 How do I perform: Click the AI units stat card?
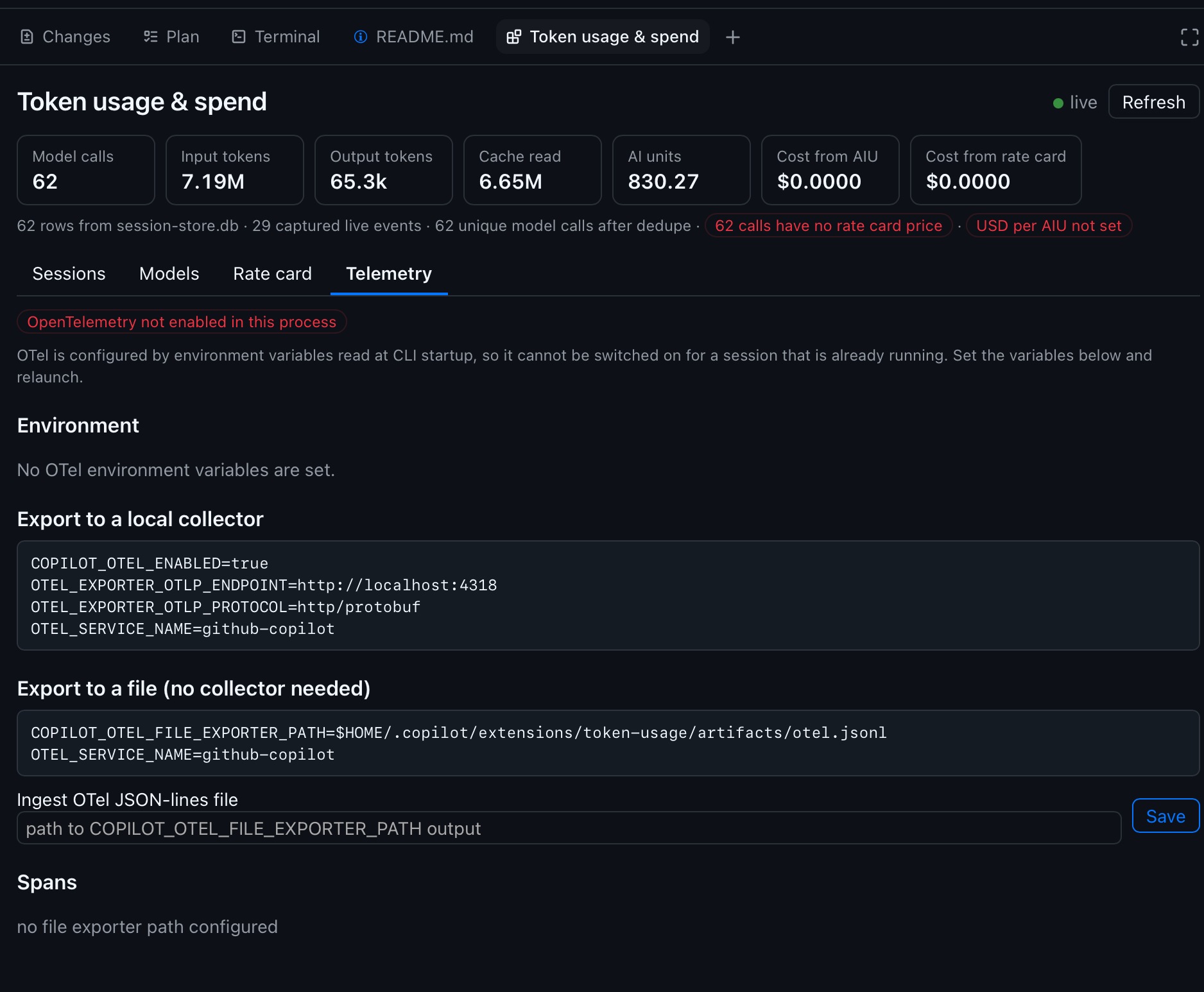(x=682, y=170)
